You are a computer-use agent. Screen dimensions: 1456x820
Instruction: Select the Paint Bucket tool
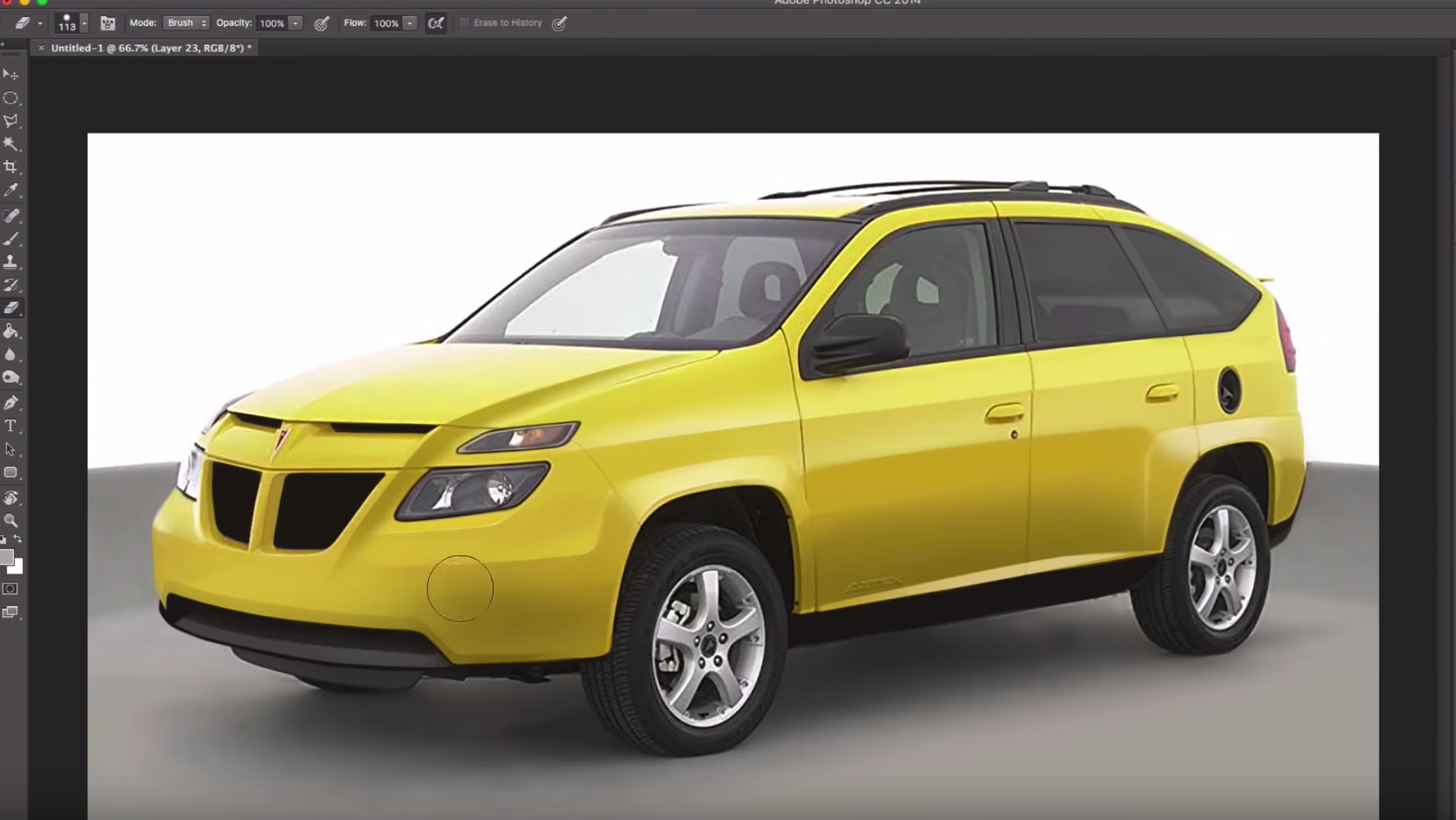click(x=10, y=331)
